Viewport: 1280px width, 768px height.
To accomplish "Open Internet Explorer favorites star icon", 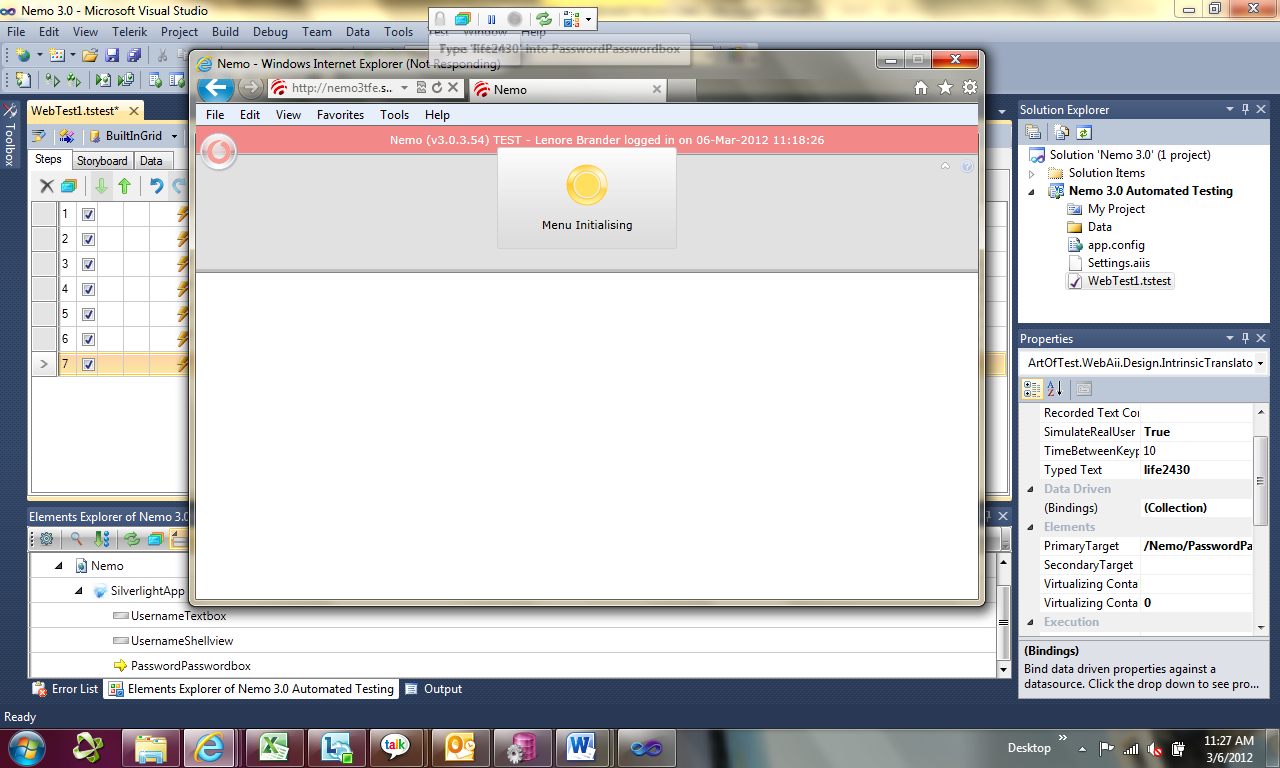I will click(945, 88).
